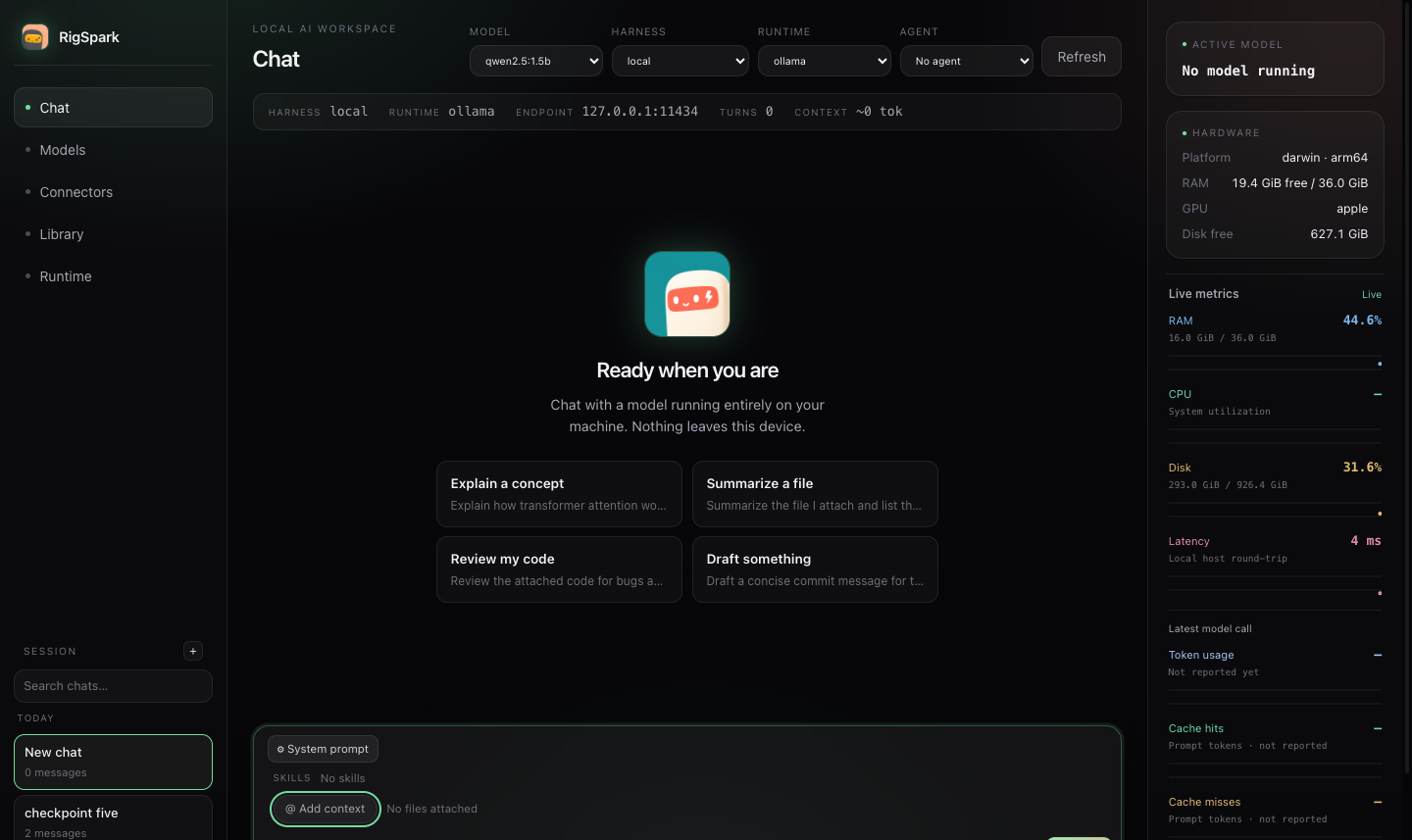Viewport: 1412px width, 840px height.
Task: Add a new session with the plus icon
Action: click(193, 651)
